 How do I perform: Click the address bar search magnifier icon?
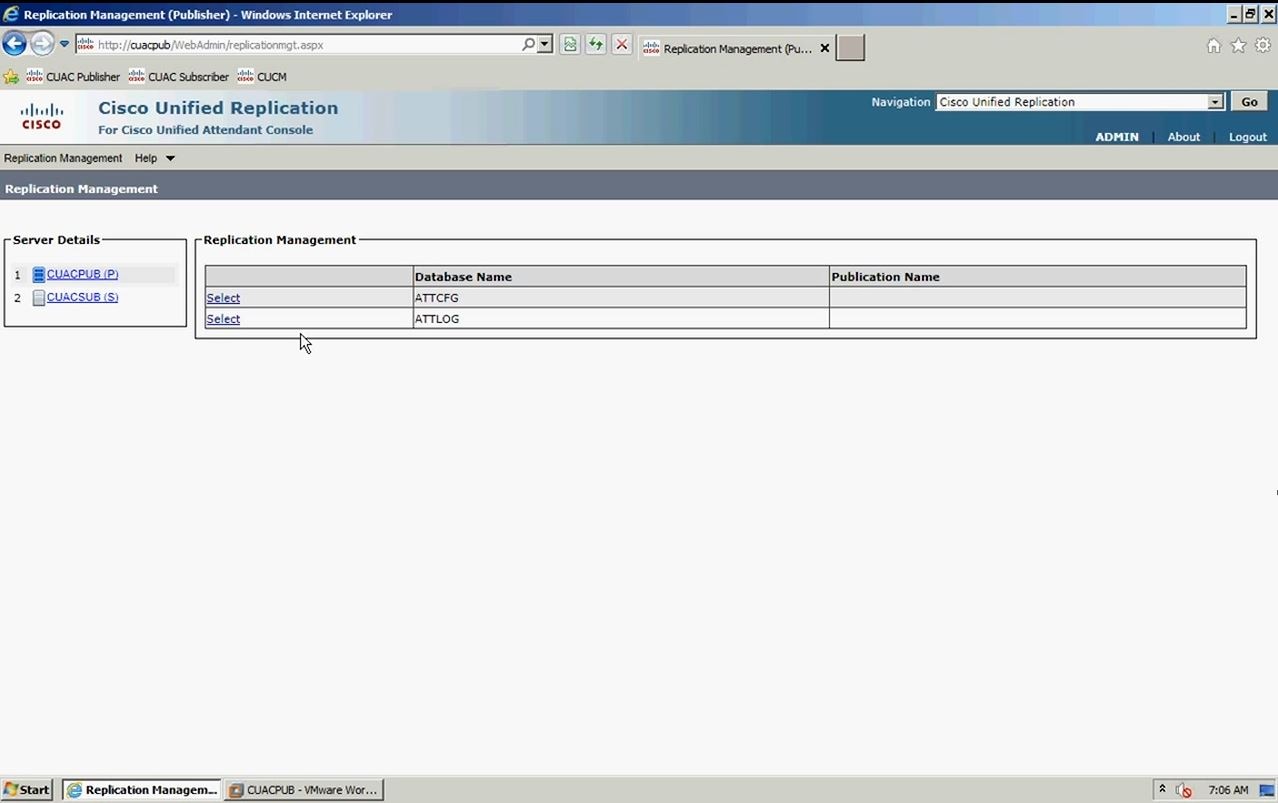pos(528,45)
